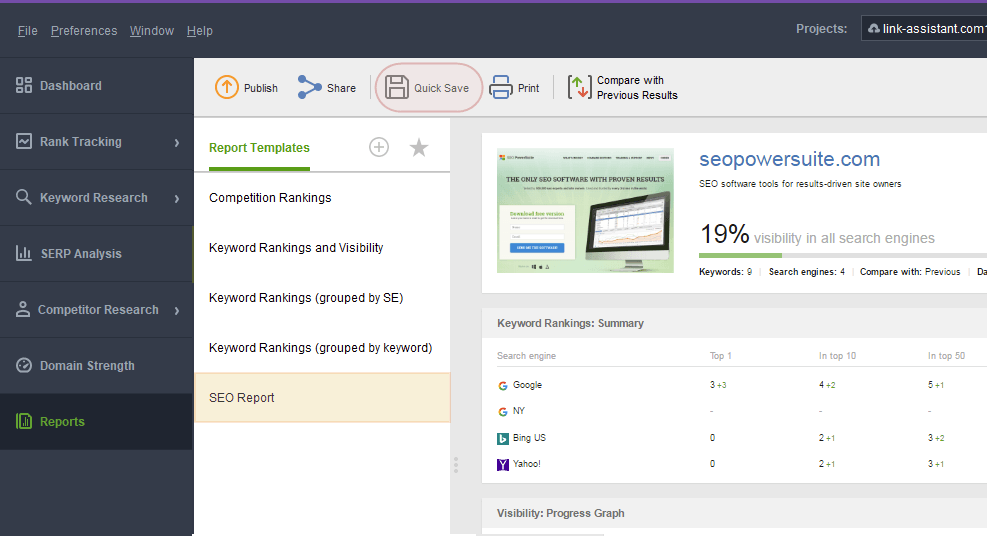
Task: Open the Help menu
Action: pyautogui.click(x=200, y=31)
